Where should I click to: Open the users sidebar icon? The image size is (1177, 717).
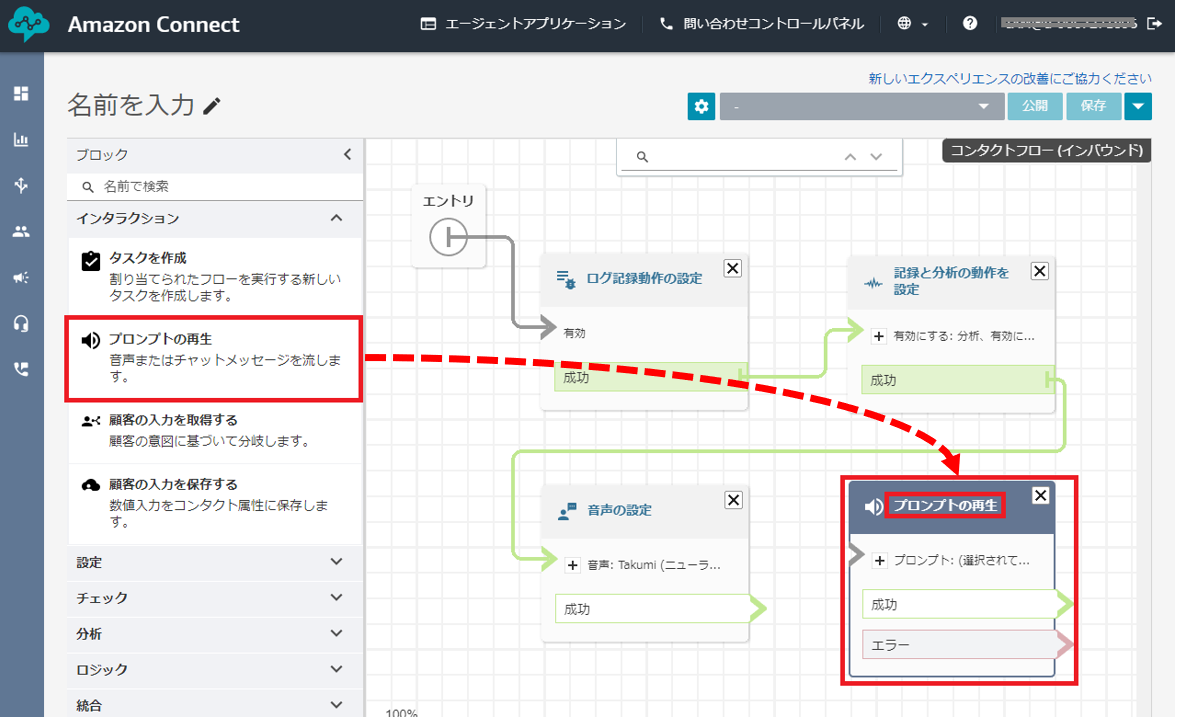point(21,231)
